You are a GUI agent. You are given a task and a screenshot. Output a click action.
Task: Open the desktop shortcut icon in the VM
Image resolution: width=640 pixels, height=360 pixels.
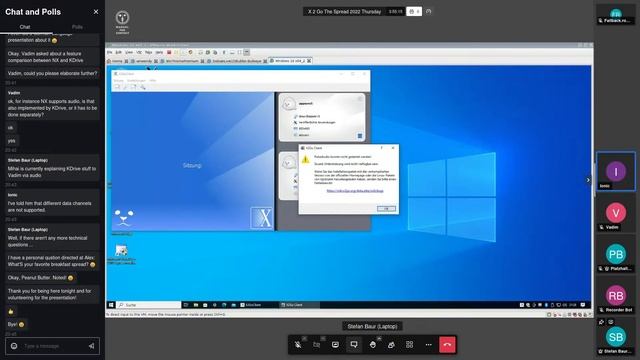pos(121,254)
